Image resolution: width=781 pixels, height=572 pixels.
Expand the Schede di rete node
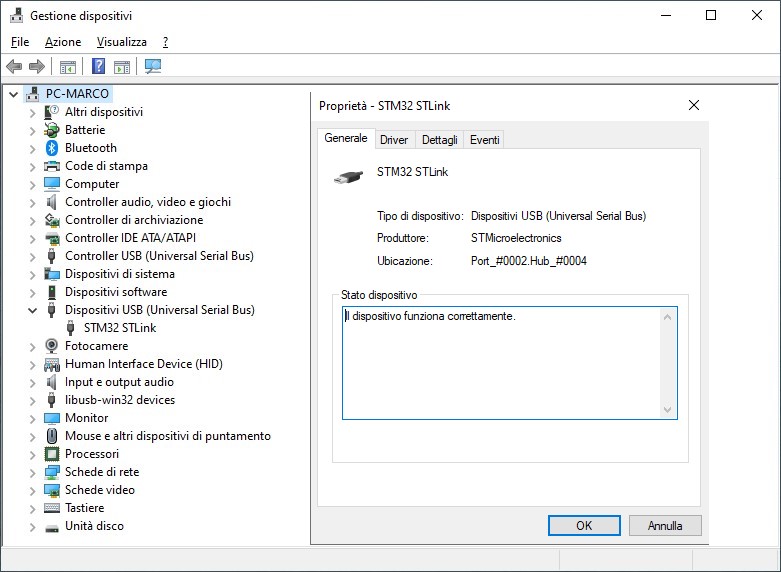tap(32, 472)
